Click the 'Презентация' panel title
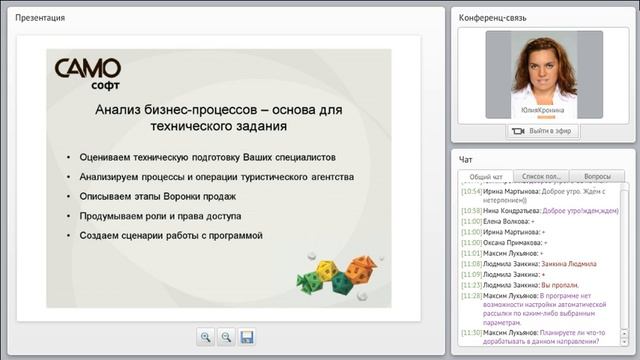This screenshot has width=640, height=360. click(40, 18)
